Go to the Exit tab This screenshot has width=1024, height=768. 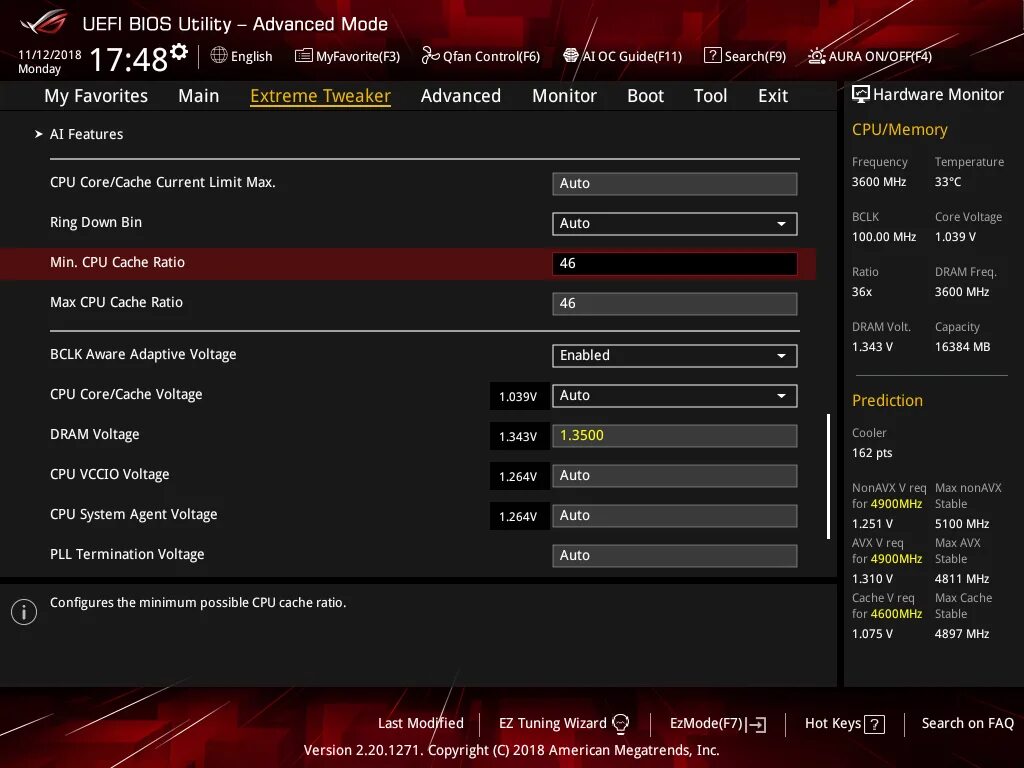click(773, 96)
